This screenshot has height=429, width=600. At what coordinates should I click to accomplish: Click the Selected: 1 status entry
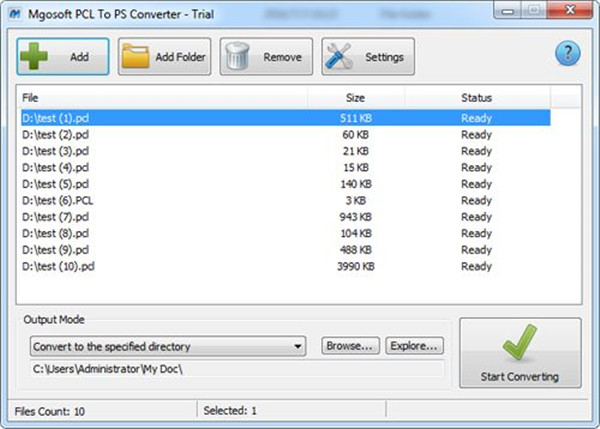tap(230, 411)
